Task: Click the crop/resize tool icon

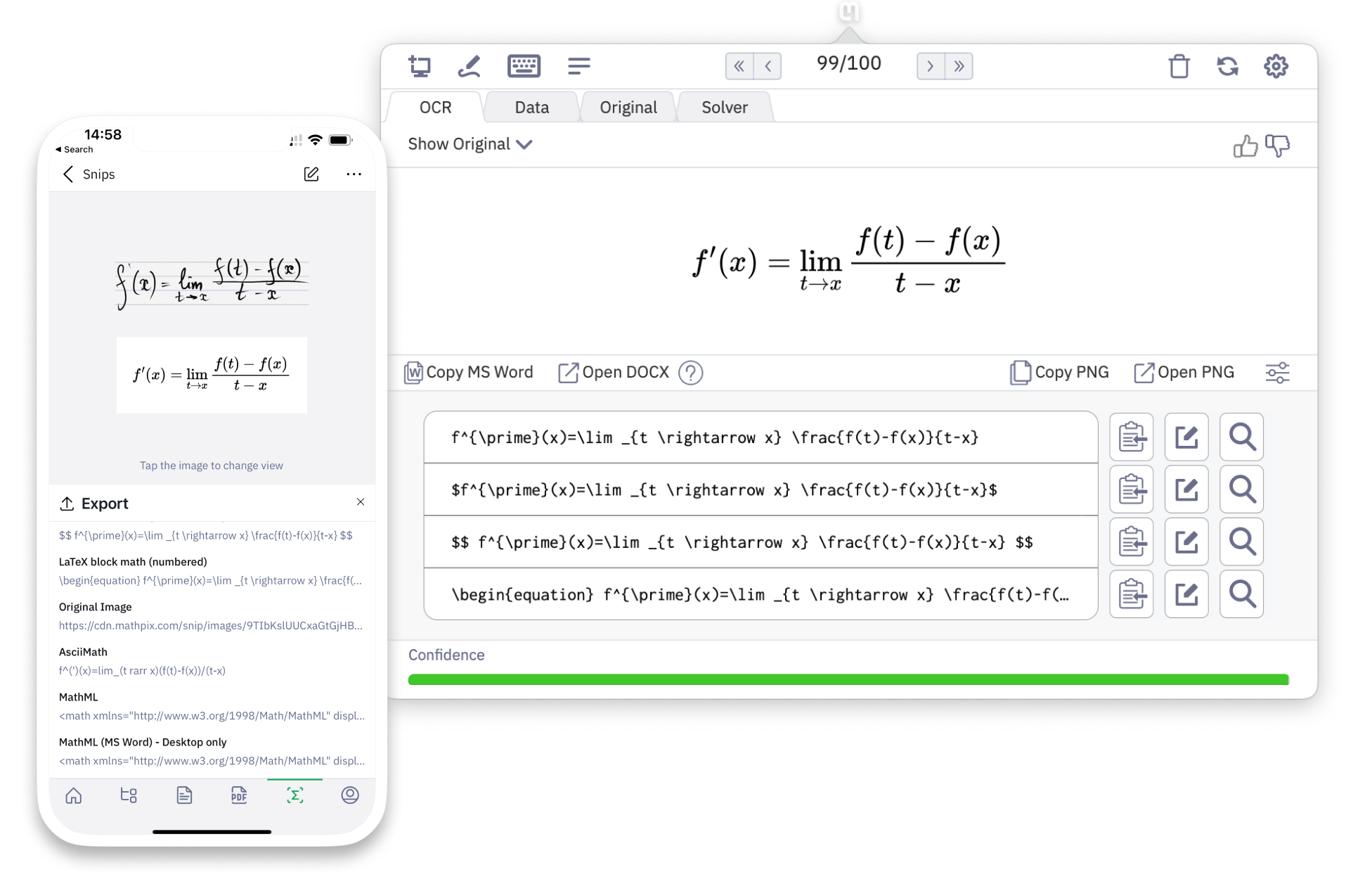Action: pos(419,66)
